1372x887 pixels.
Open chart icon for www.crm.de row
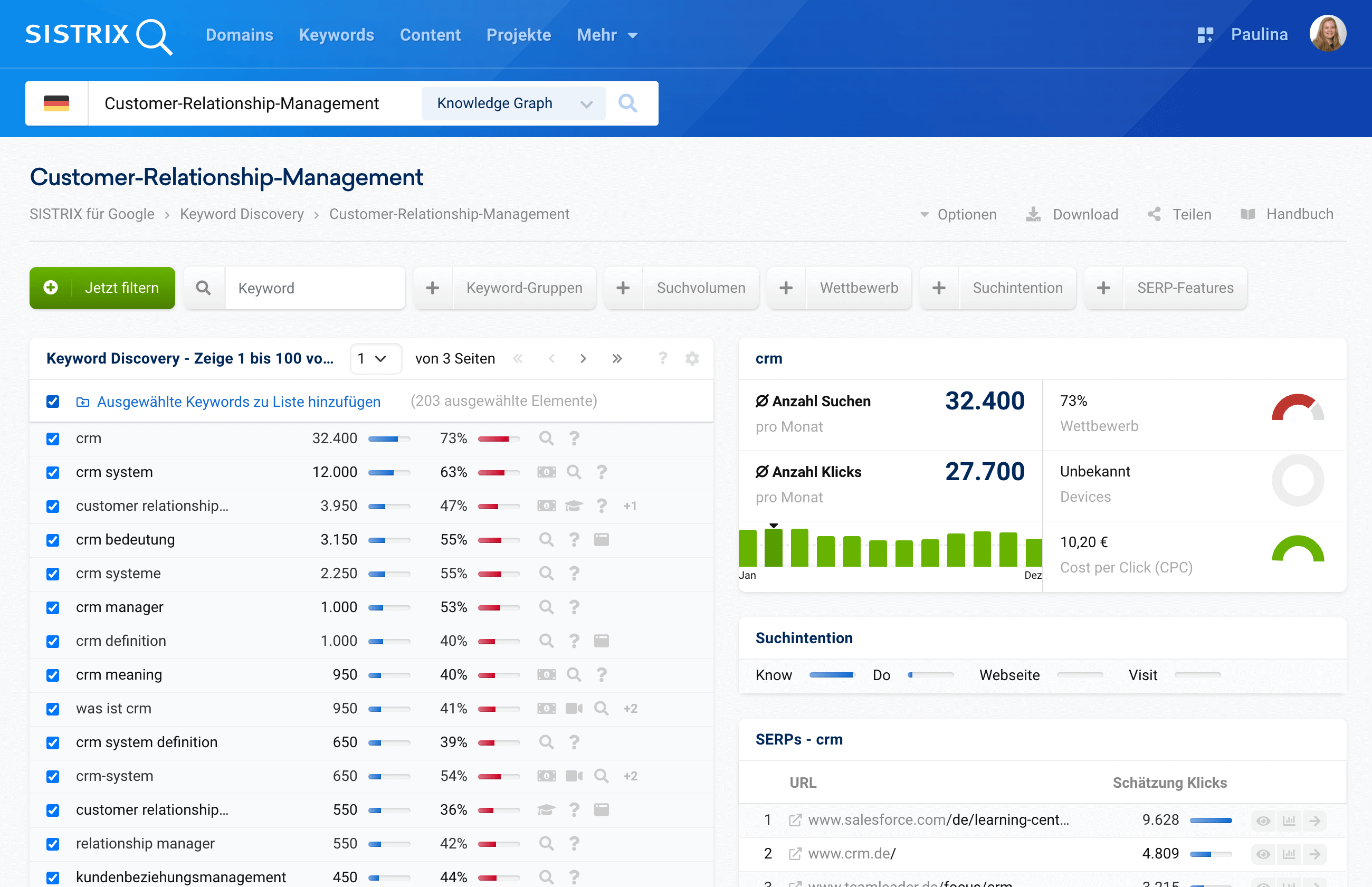pos(1289,854)
